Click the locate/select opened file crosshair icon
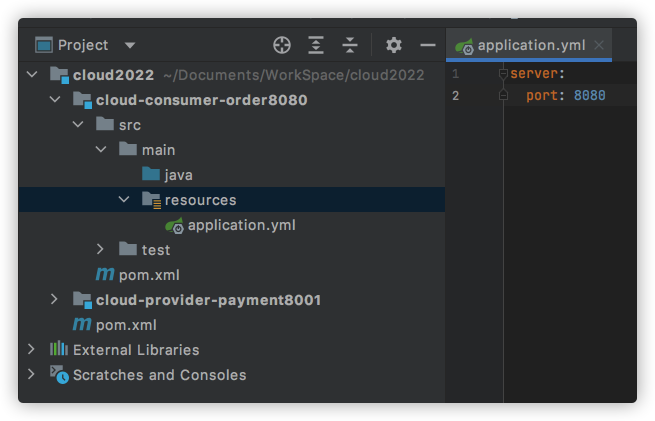 click(x=282, y=45)
